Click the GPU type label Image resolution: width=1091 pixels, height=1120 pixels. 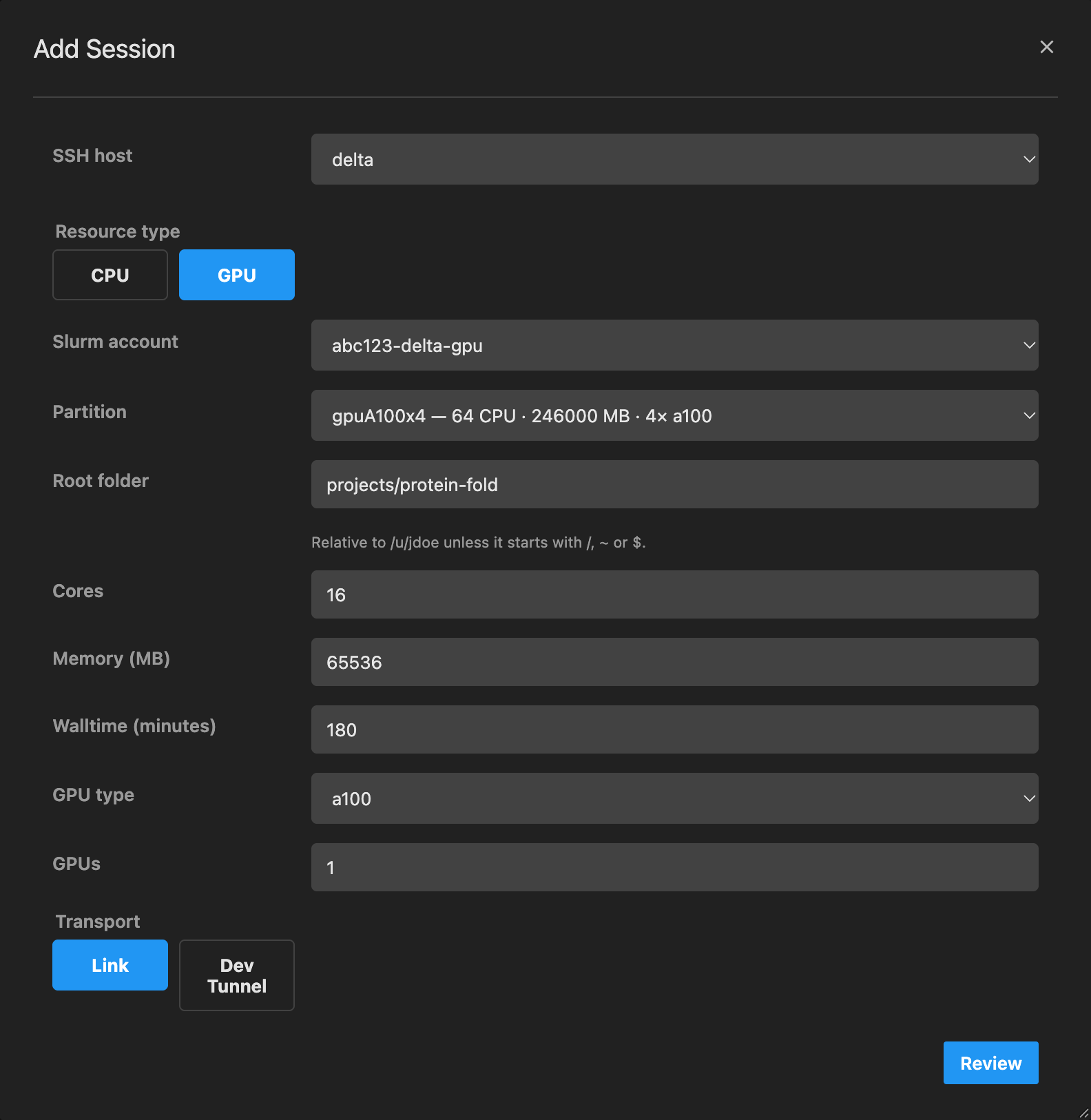tap(93, 795)
